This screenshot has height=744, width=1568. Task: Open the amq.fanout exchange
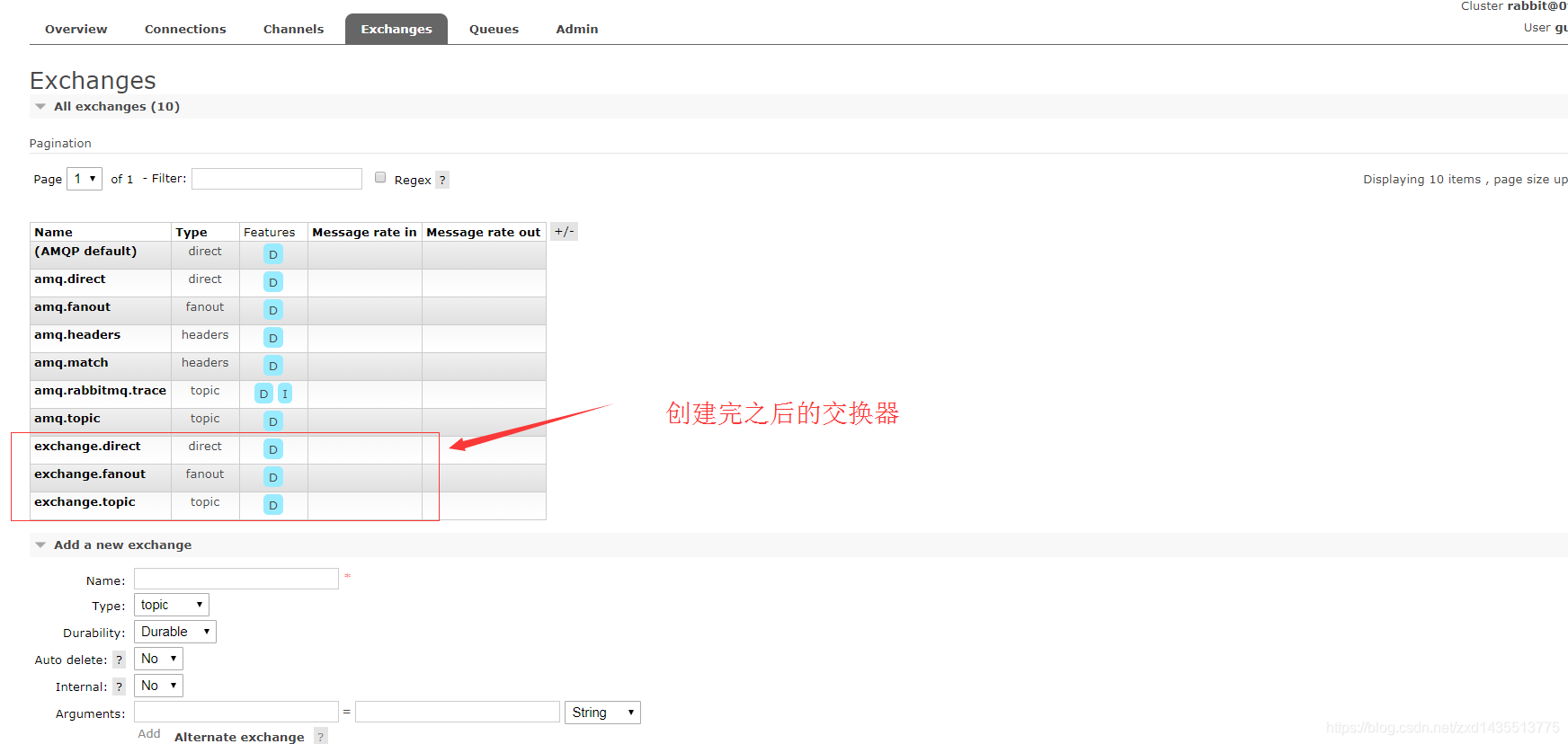click(x=73, y=307)
